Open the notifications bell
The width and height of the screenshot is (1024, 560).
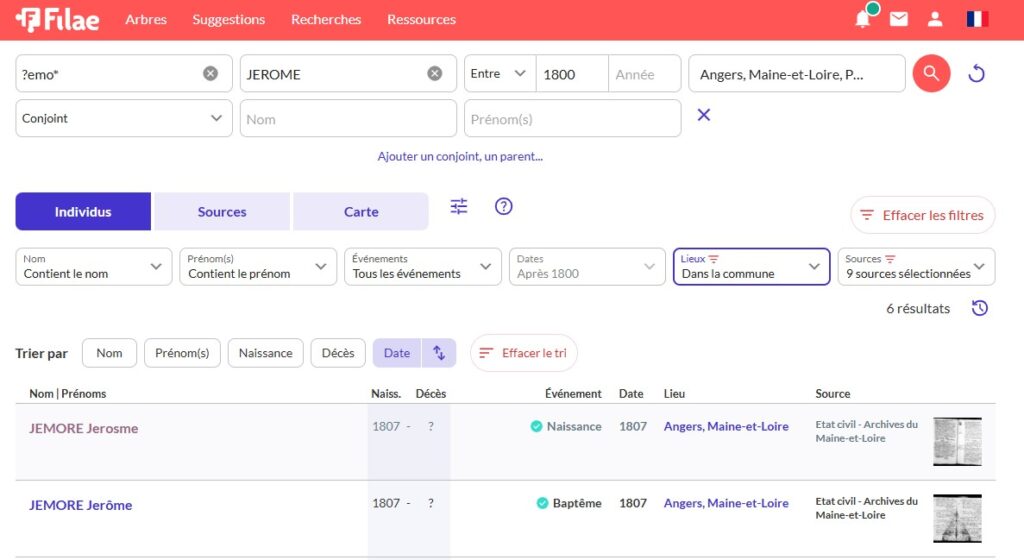pos(862,19)
